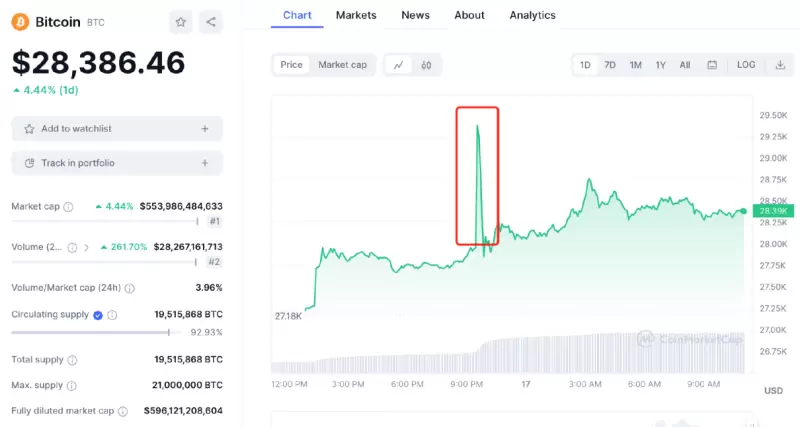Click info icon next to Market cap
800x427 pixels.
click(68, 207)
